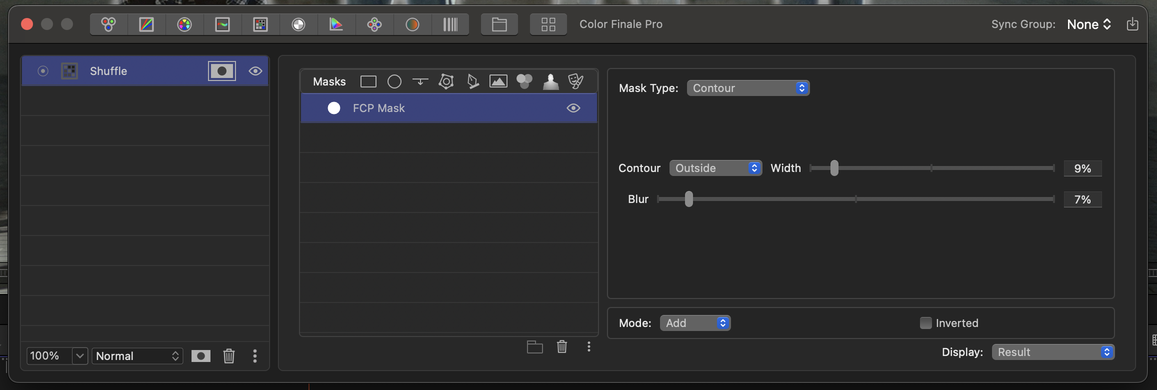Add a person silhouette mask
This screenshot has height=390, width=1157.
point(550,82)
